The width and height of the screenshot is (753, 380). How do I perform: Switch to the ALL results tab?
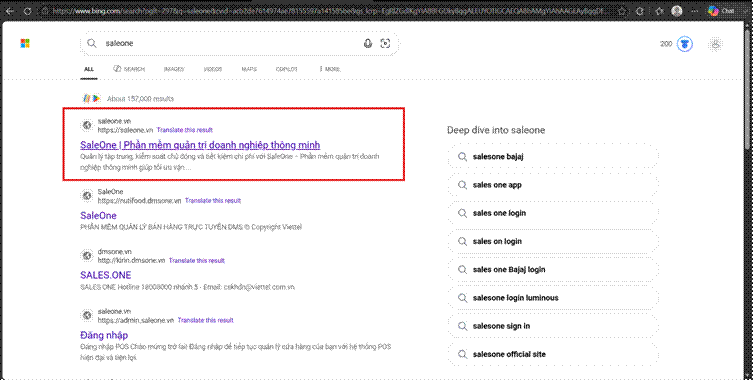pos(89,69)
